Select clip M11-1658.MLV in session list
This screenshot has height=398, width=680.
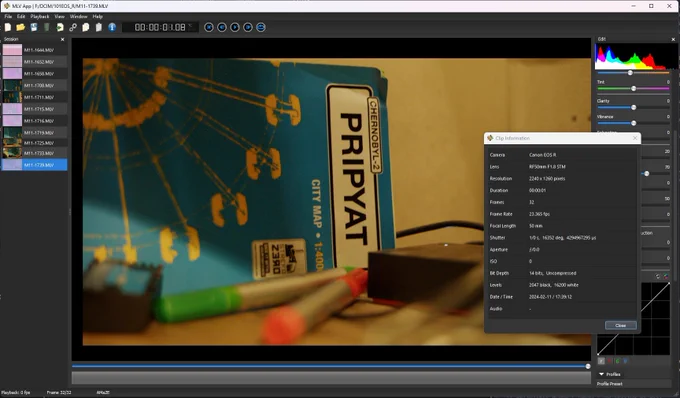[x=34, y=73]
